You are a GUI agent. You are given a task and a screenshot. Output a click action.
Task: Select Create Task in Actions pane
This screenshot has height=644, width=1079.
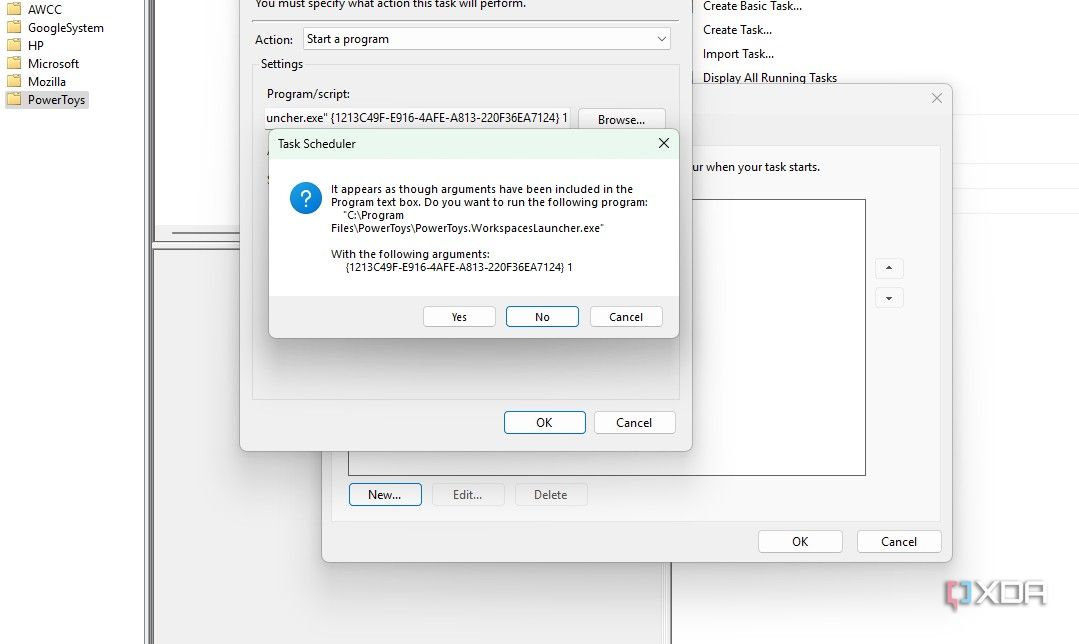point(737,30)
